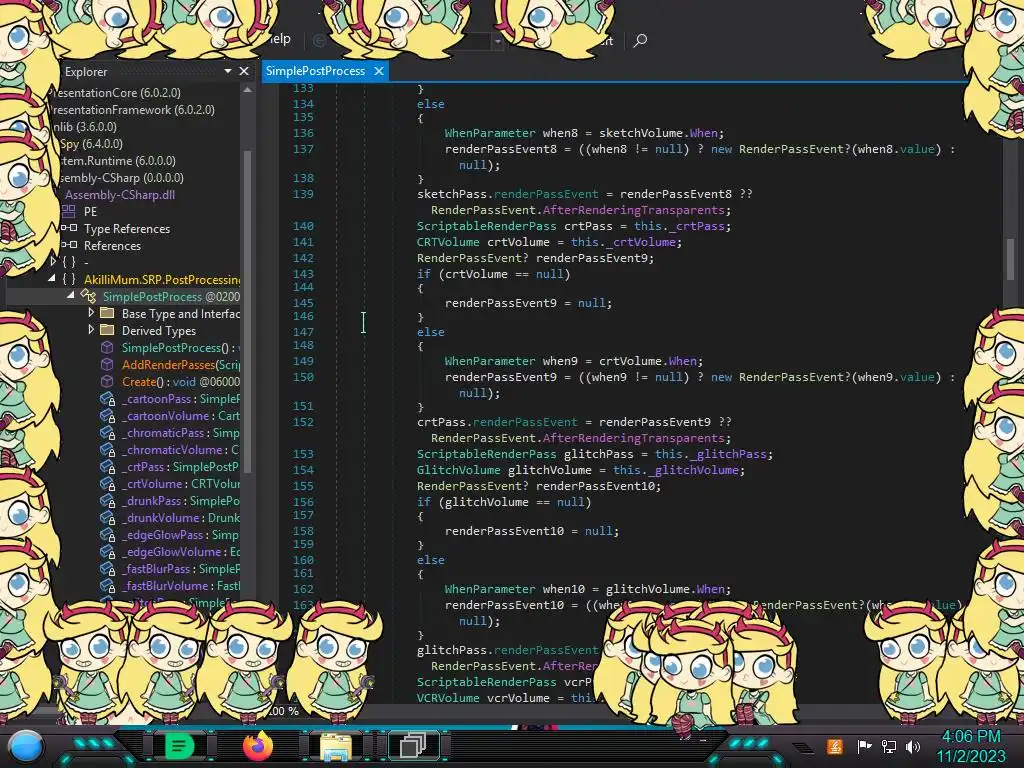Screen dimensions: 1024x768
Task: Select the SimplePostProcess document tab
Action: click(x=315, y=71)
